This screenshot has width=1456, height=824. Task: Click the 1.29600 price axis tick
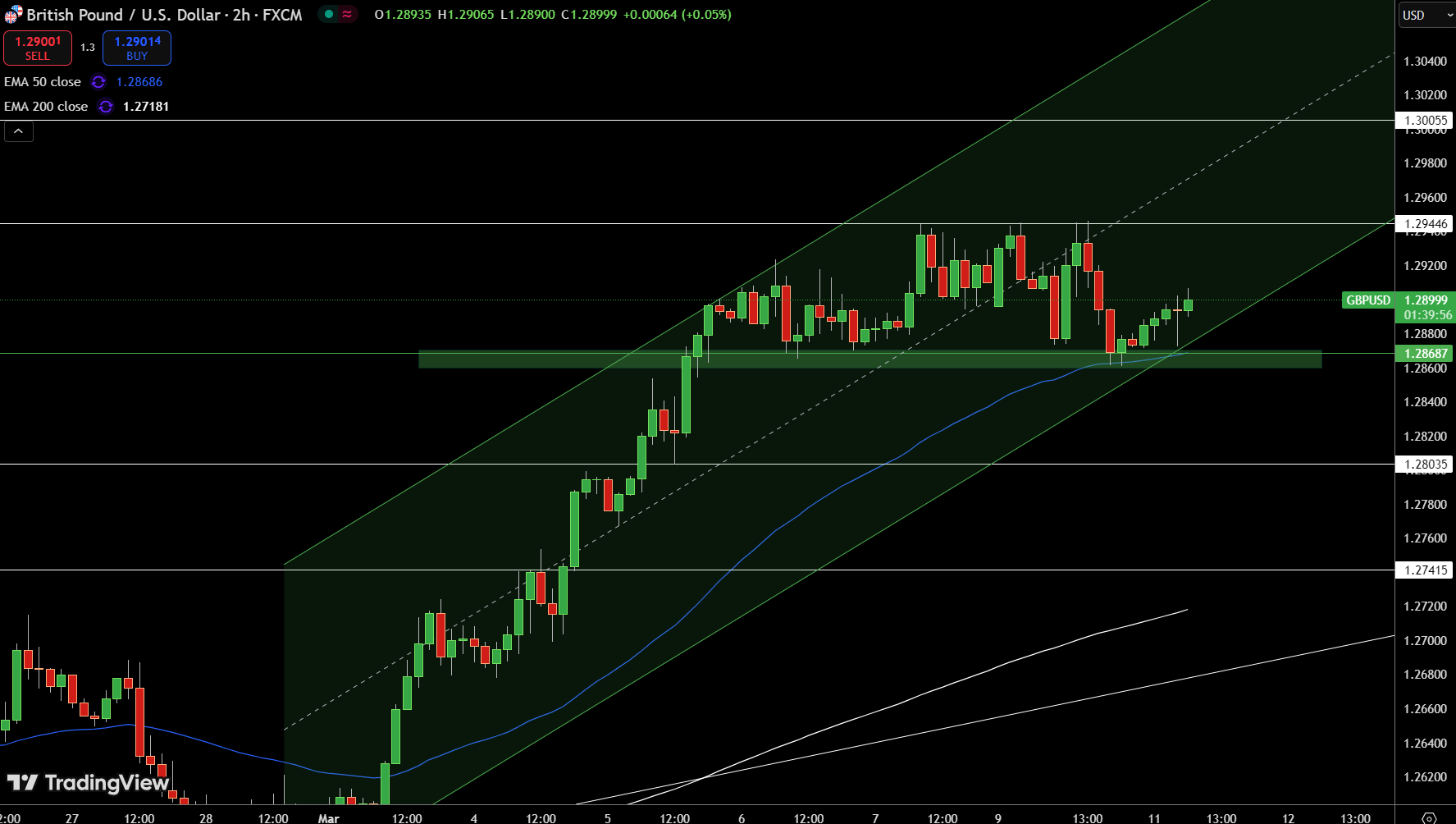(x=1426, y=198)
